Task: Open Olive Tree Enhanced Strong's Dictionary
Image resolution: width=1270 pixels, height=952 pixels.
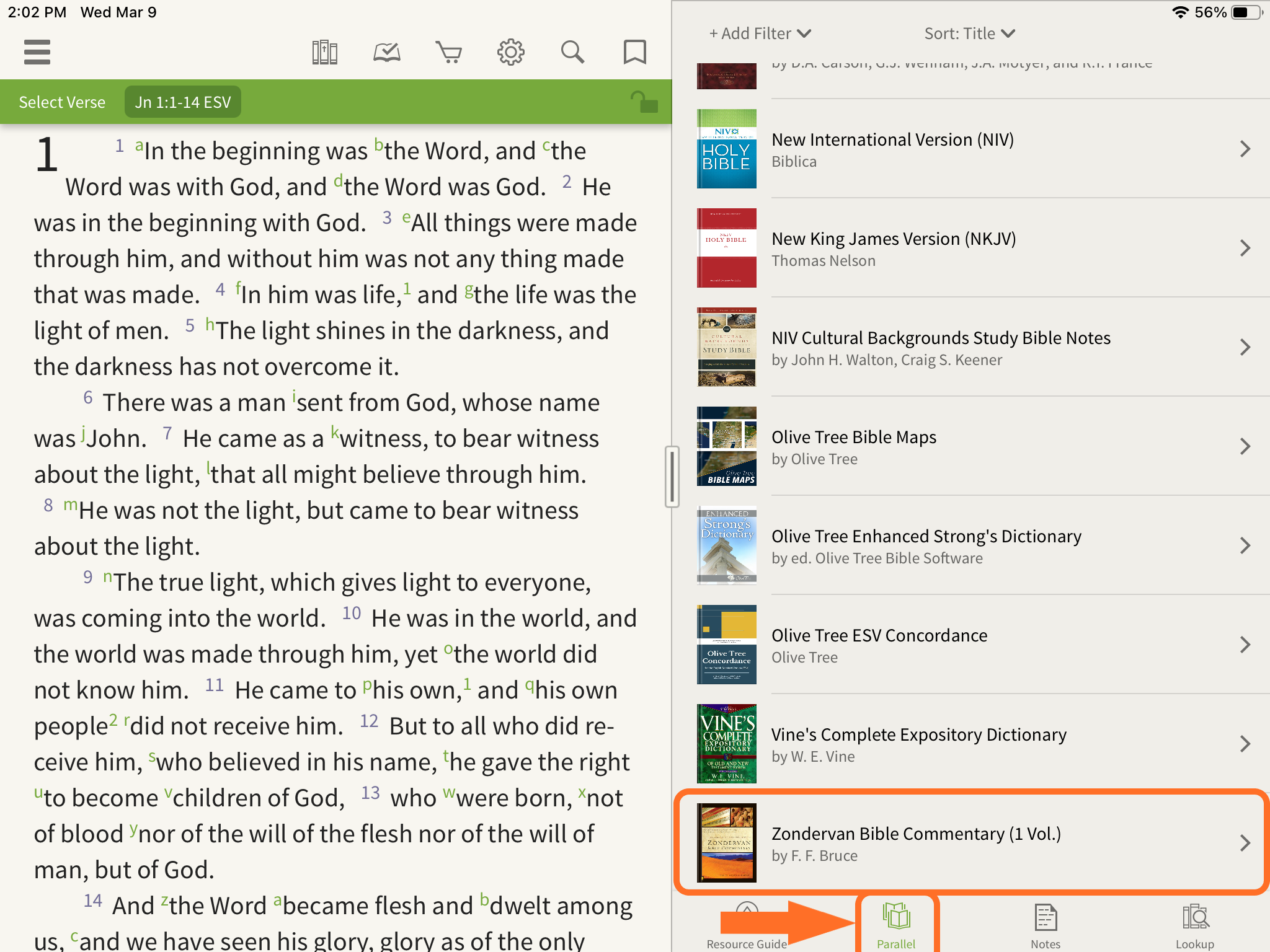Action: click(971, 545)
